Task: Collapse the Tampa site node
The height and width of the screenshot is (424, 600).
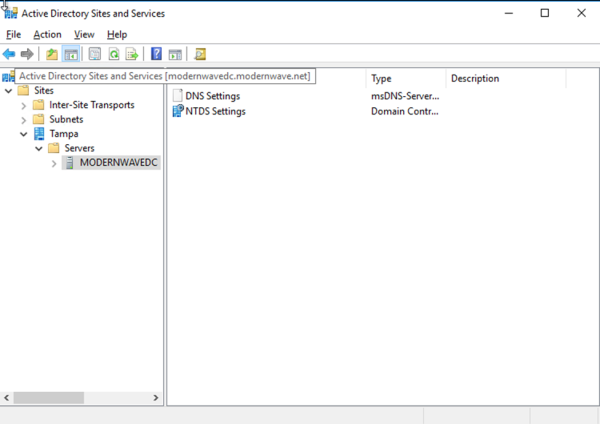Action: coord(24,134)
